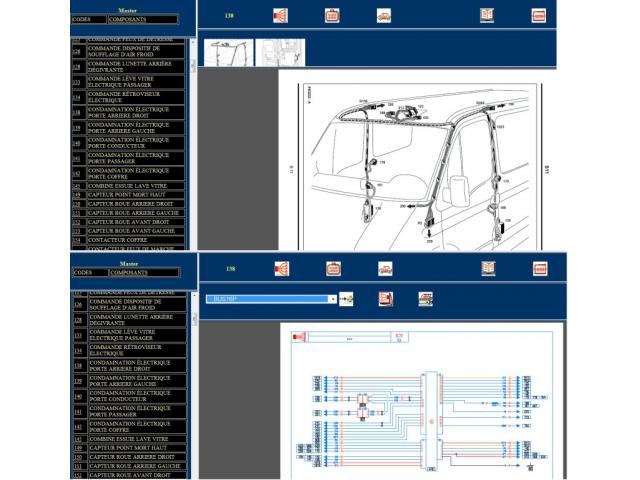The width and height of the screenshot is (640, 480).
Task: Select CAPTEUR POINT MORT HAUT in schematic-diagram window
Action: pos(137,448)
